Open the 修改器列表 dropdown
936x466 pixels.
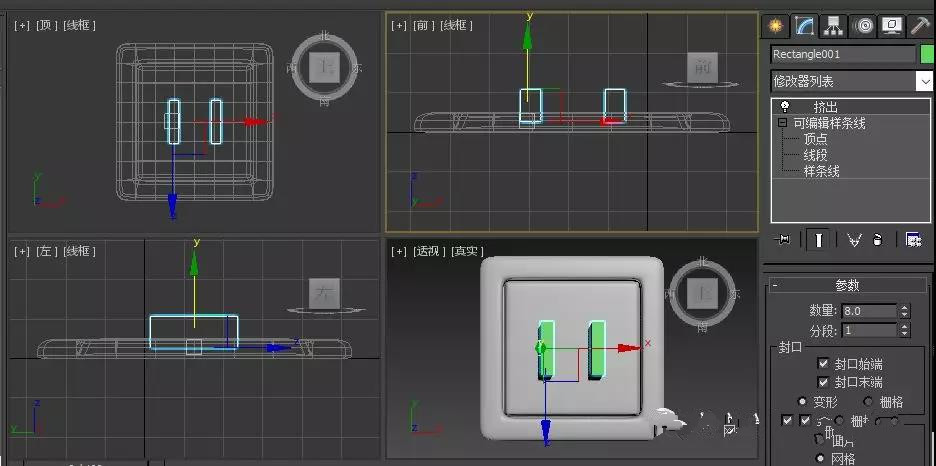[x=851, y=81]
